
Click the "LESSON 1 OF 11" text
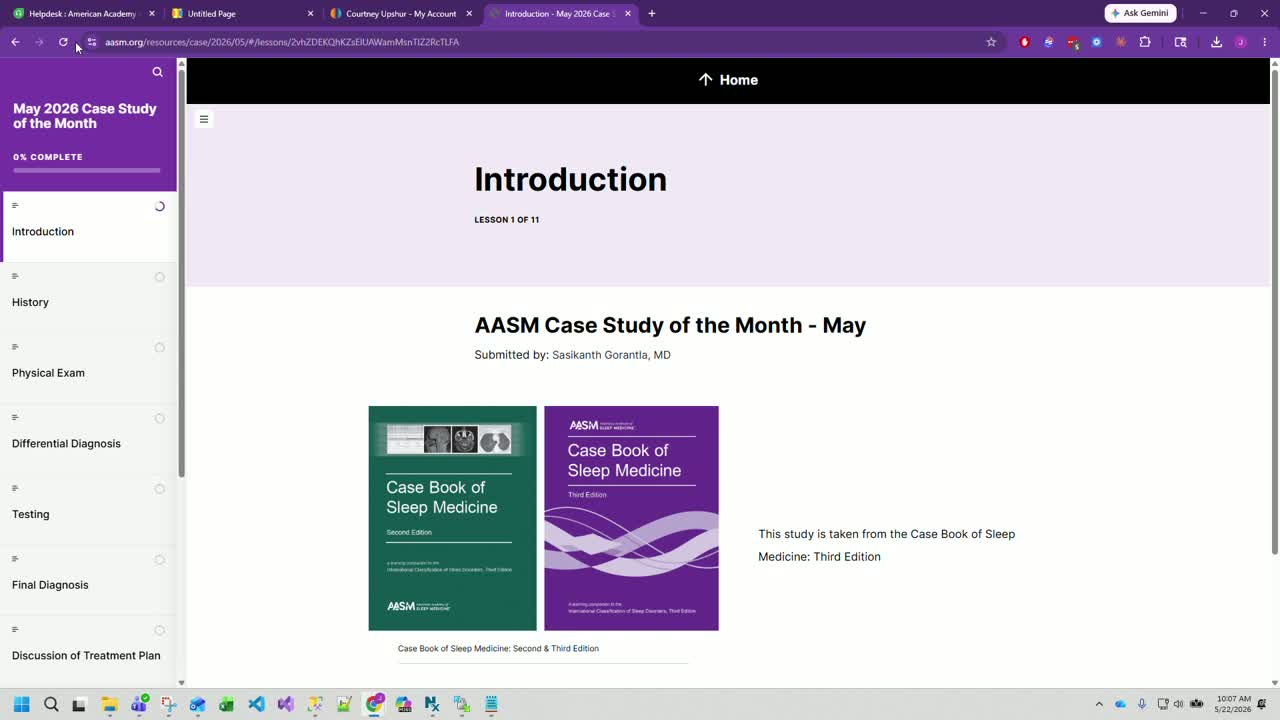(507, 220)
